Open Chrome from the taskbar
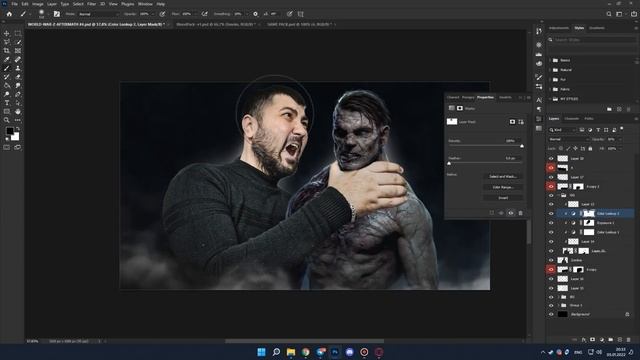Image resolution: width=640 pixels, height=360 pixels. tap(305, 352)
